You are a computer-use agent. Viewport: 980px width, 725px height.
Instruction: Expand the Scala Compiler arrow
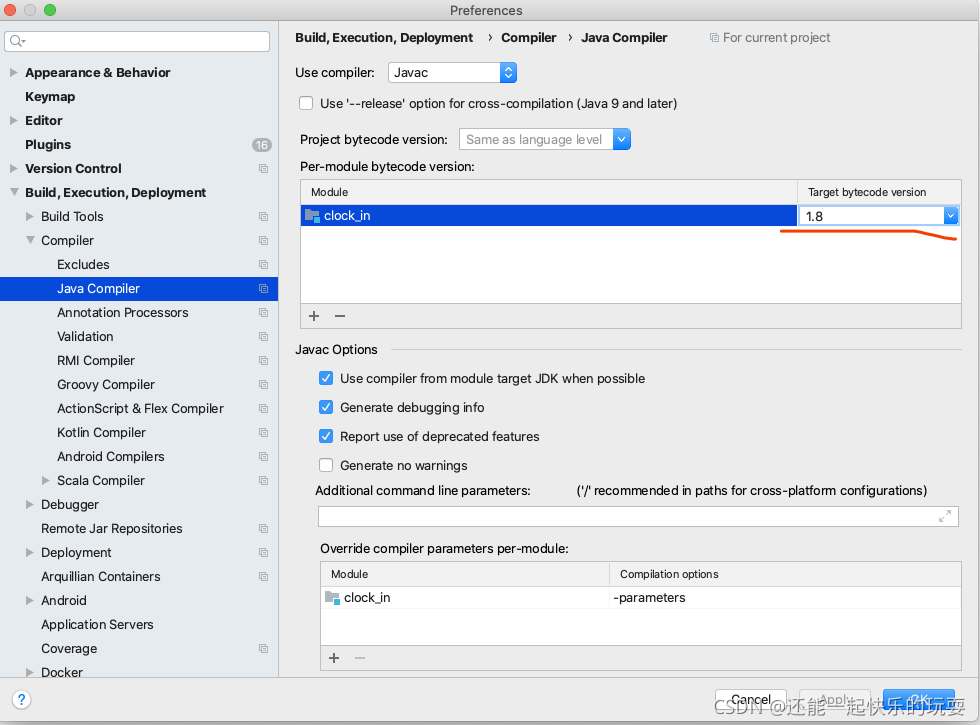[46, 481]
